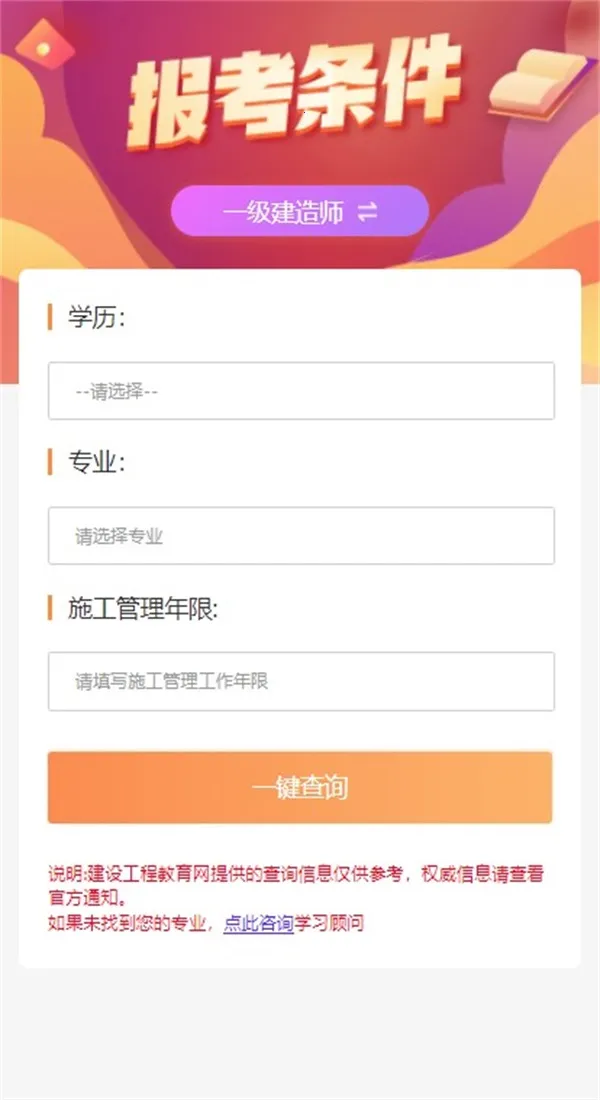
Task: Click the orange bar marker beside 施工管理年限
Action: (x=50, y=608)
